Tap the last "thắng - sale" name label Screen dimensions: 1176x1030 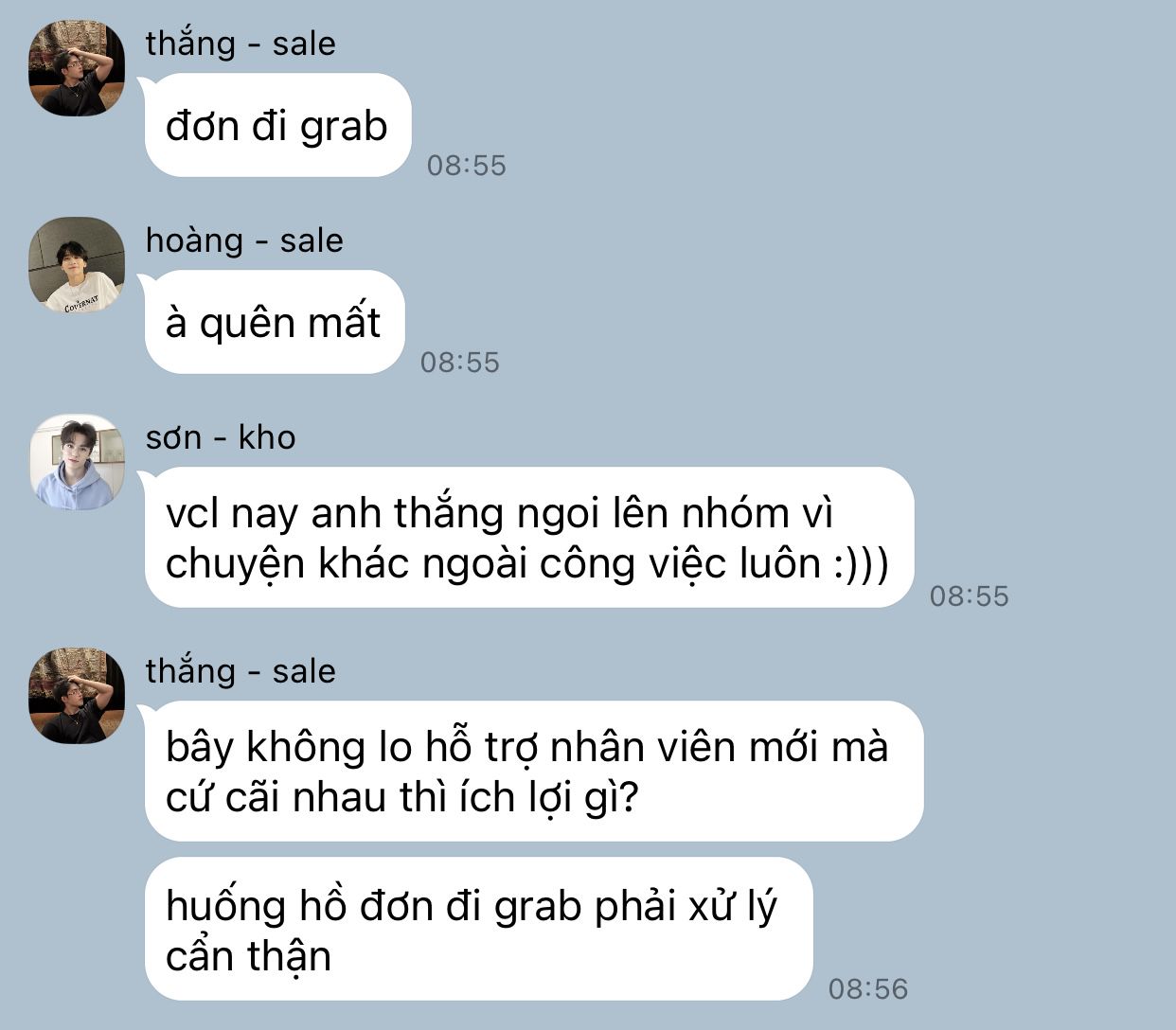tap(241, 671)
